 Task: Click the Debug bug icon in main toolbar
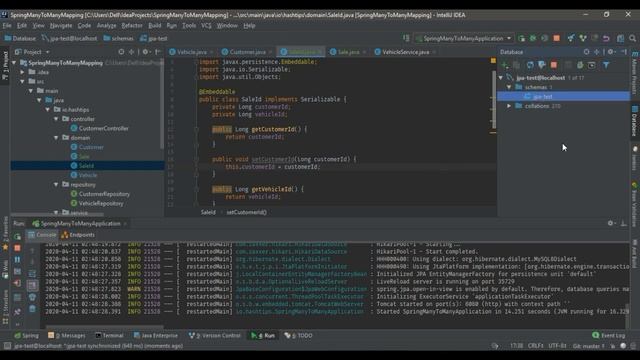pos(533,38)
